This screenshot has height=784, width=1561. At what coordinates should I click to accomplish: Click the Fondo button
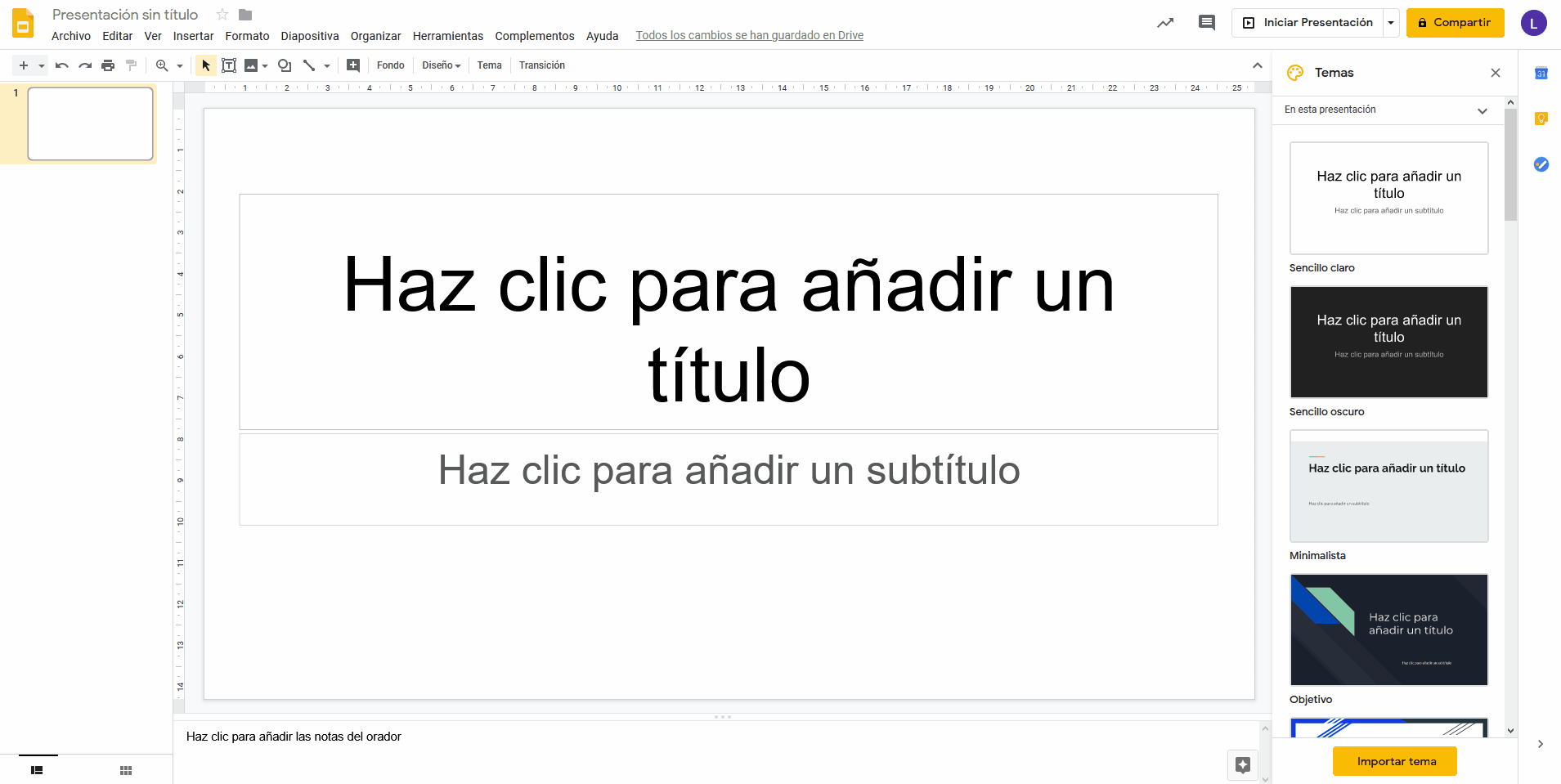[391, 65]
